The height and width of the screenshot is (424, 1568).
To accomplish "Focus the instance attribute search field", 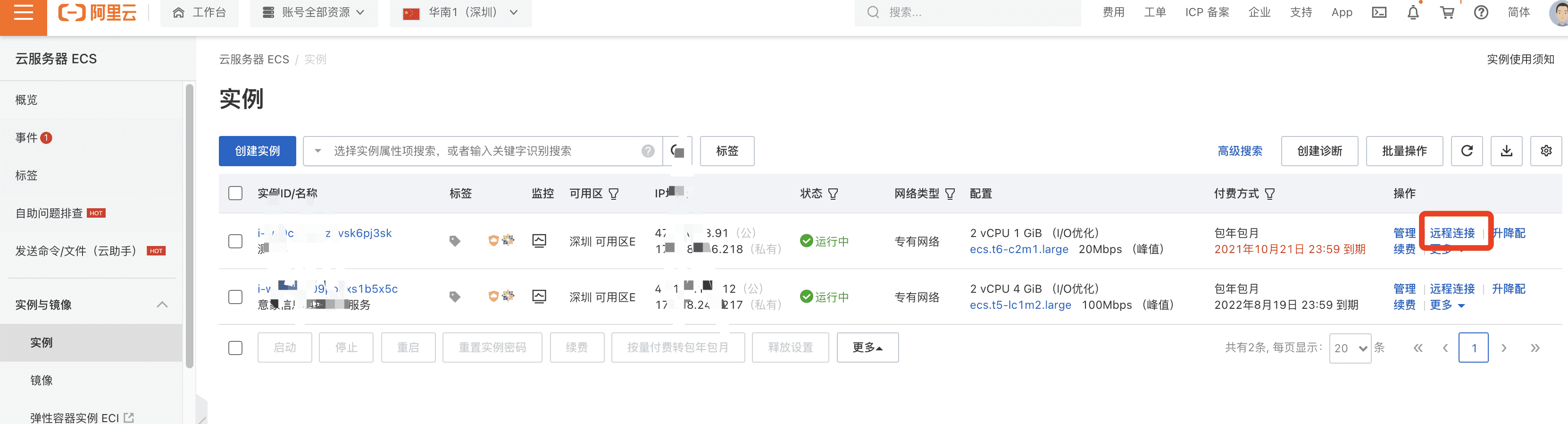I will click(x=481, y=151).
